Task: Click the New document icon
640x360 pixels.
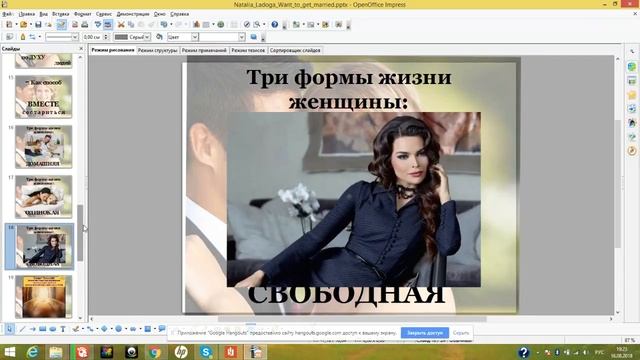Action: pyautogui.click(x=9, y=24)
